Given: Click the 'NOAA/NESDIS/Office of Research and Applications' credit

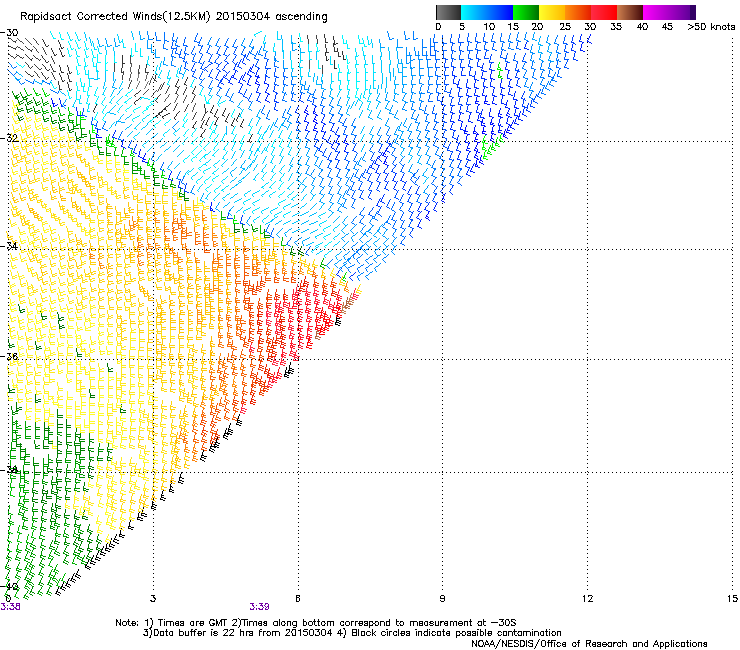Looking at the screenshot, I should click(x=589, y=644).
